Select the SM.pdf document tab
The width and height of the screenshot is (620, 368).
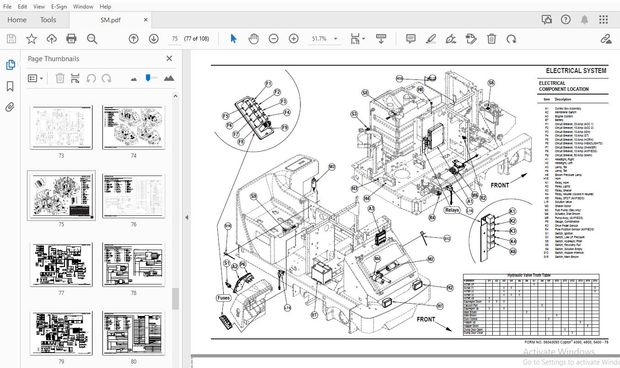point(110,20)
